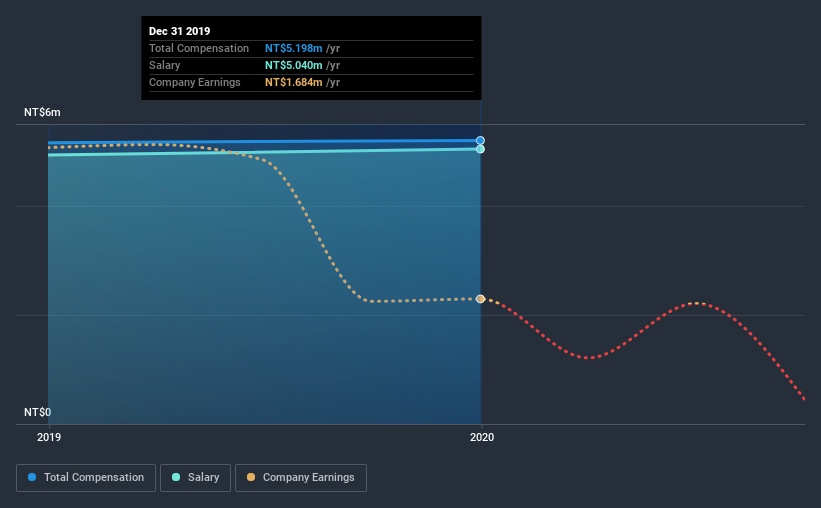This screenshot has width=821, height=508.
Task: Toggle the Salary legend button
Action: tap(195, 478)
